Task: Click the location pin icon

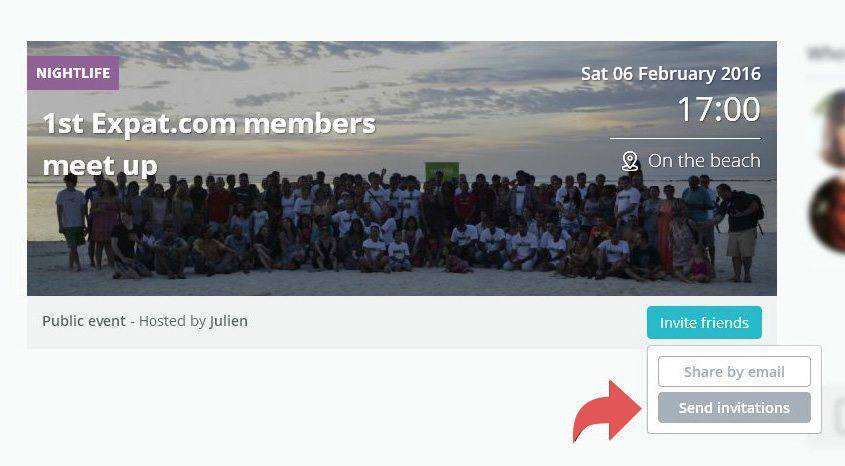Action: coord(629,161)
